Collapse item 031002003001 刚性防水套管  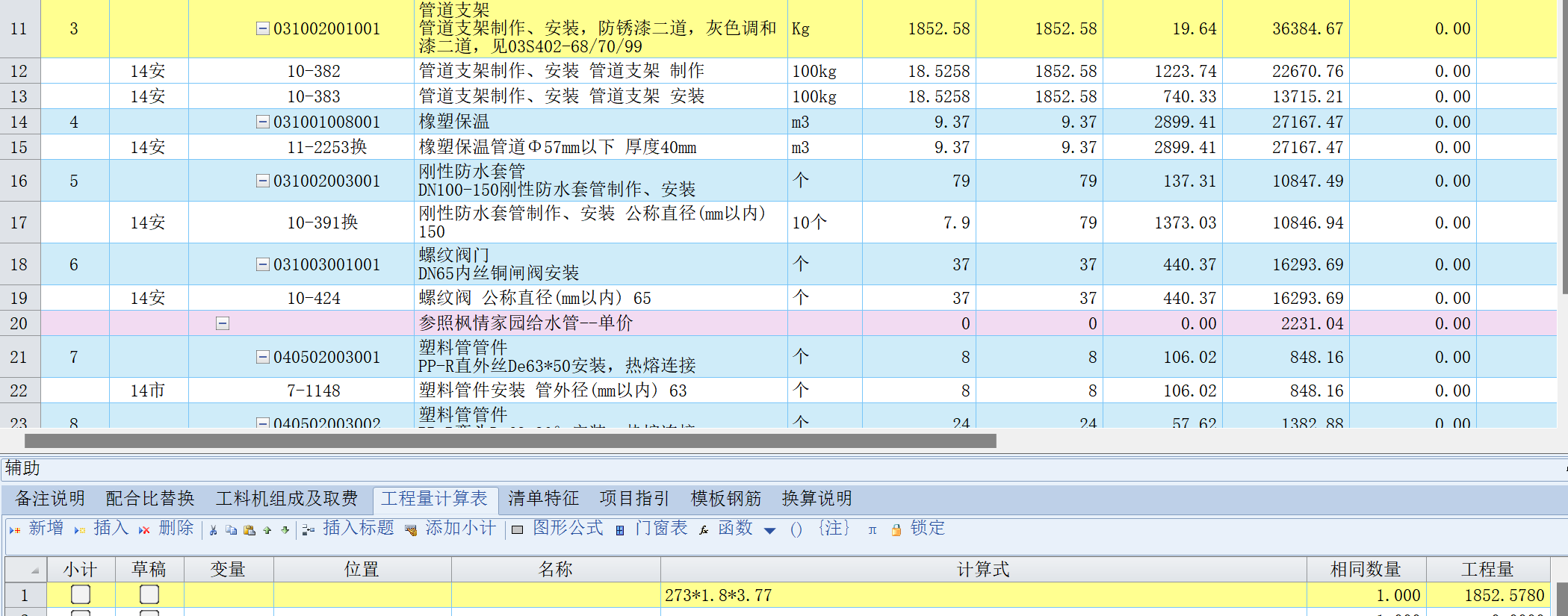[263, 181]
